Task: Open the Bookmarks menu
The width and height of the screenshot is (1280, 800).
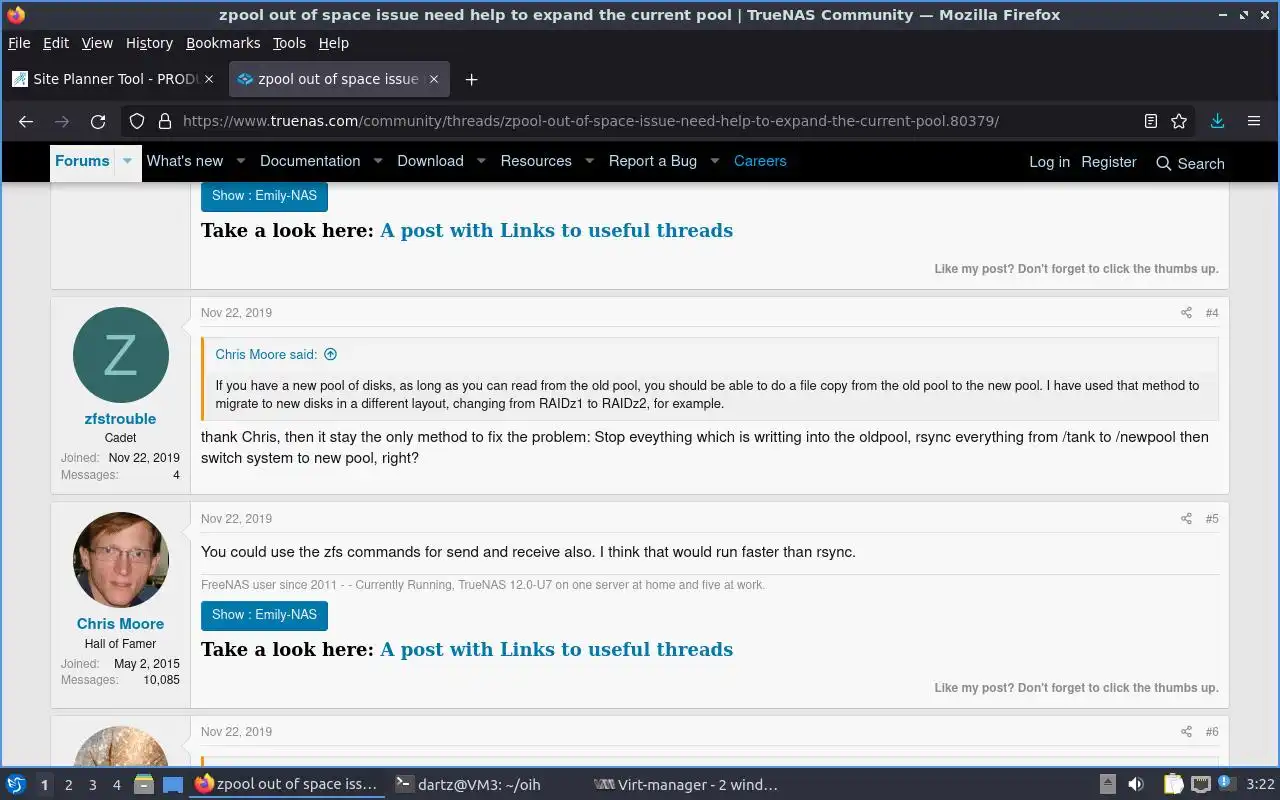Action: (223, 43)
